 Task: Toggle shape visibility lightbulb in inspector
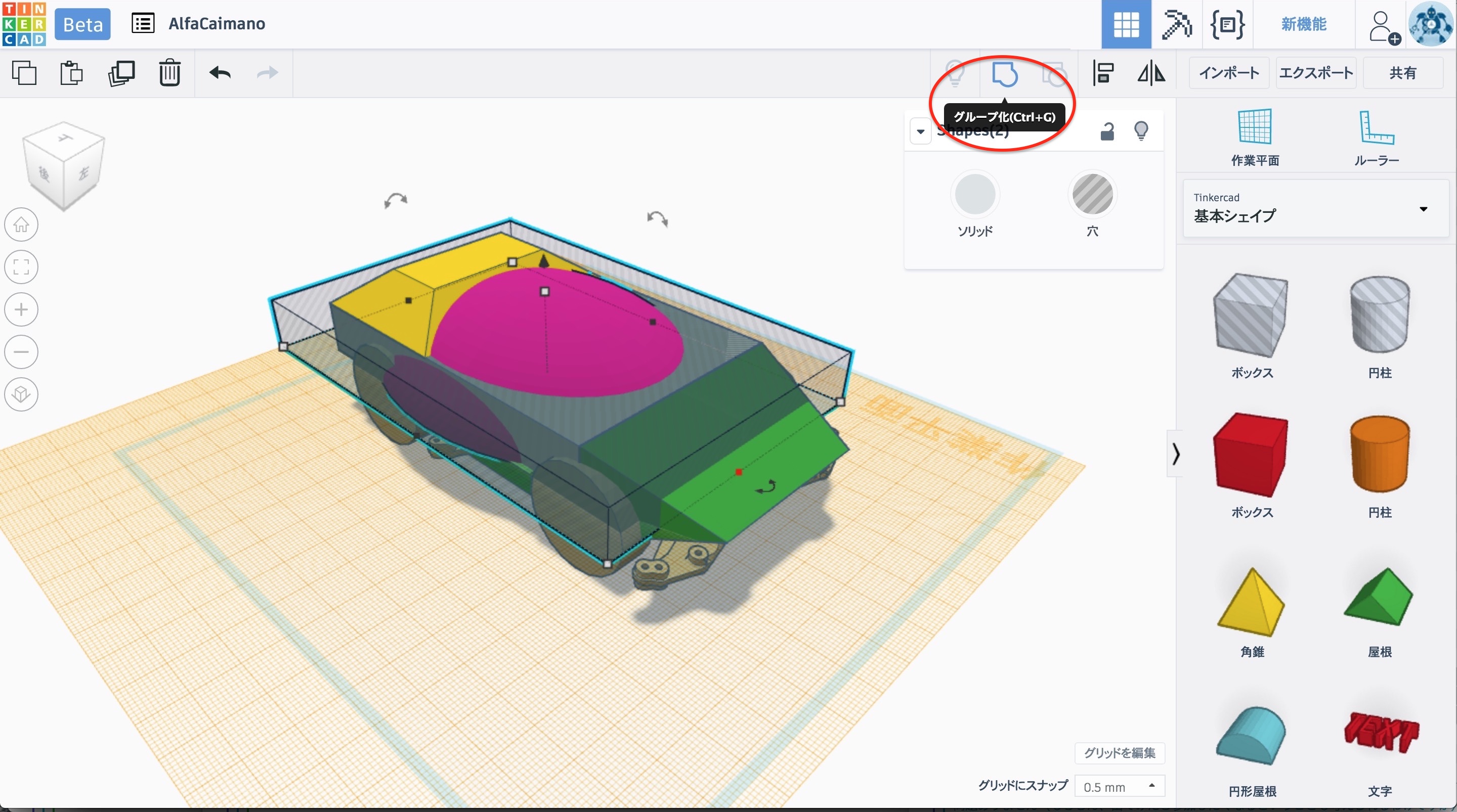point(1141,131)
